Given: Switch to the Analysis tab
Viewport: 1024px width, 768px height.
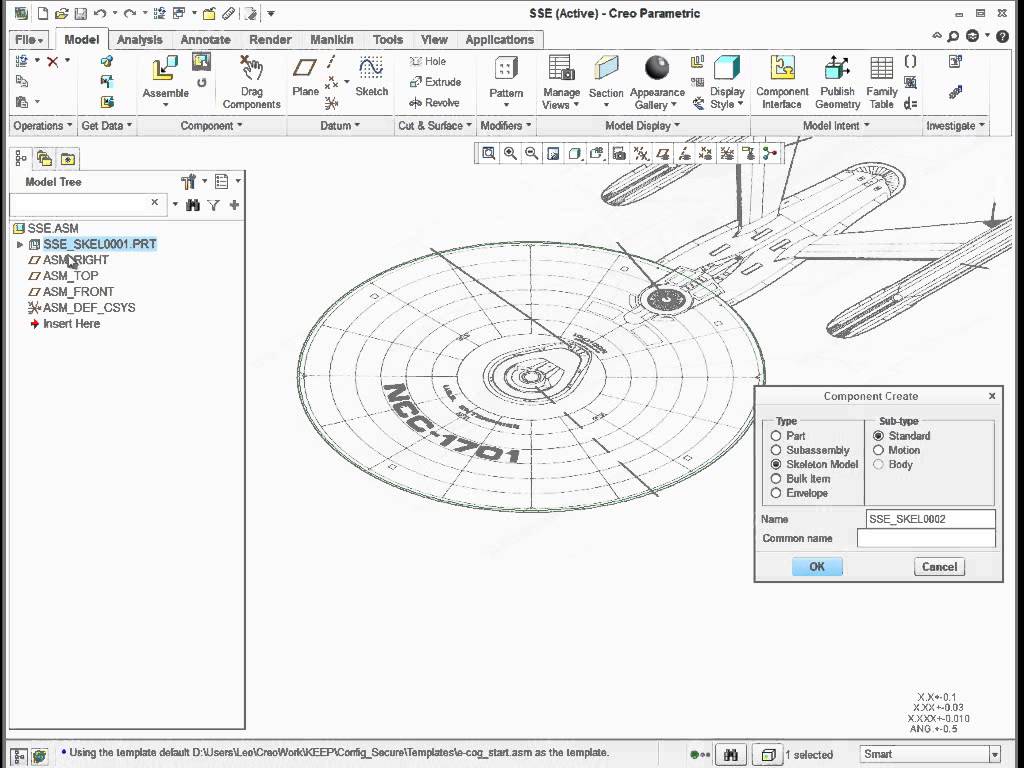Looking at the screenshot, I should (139, 40).
